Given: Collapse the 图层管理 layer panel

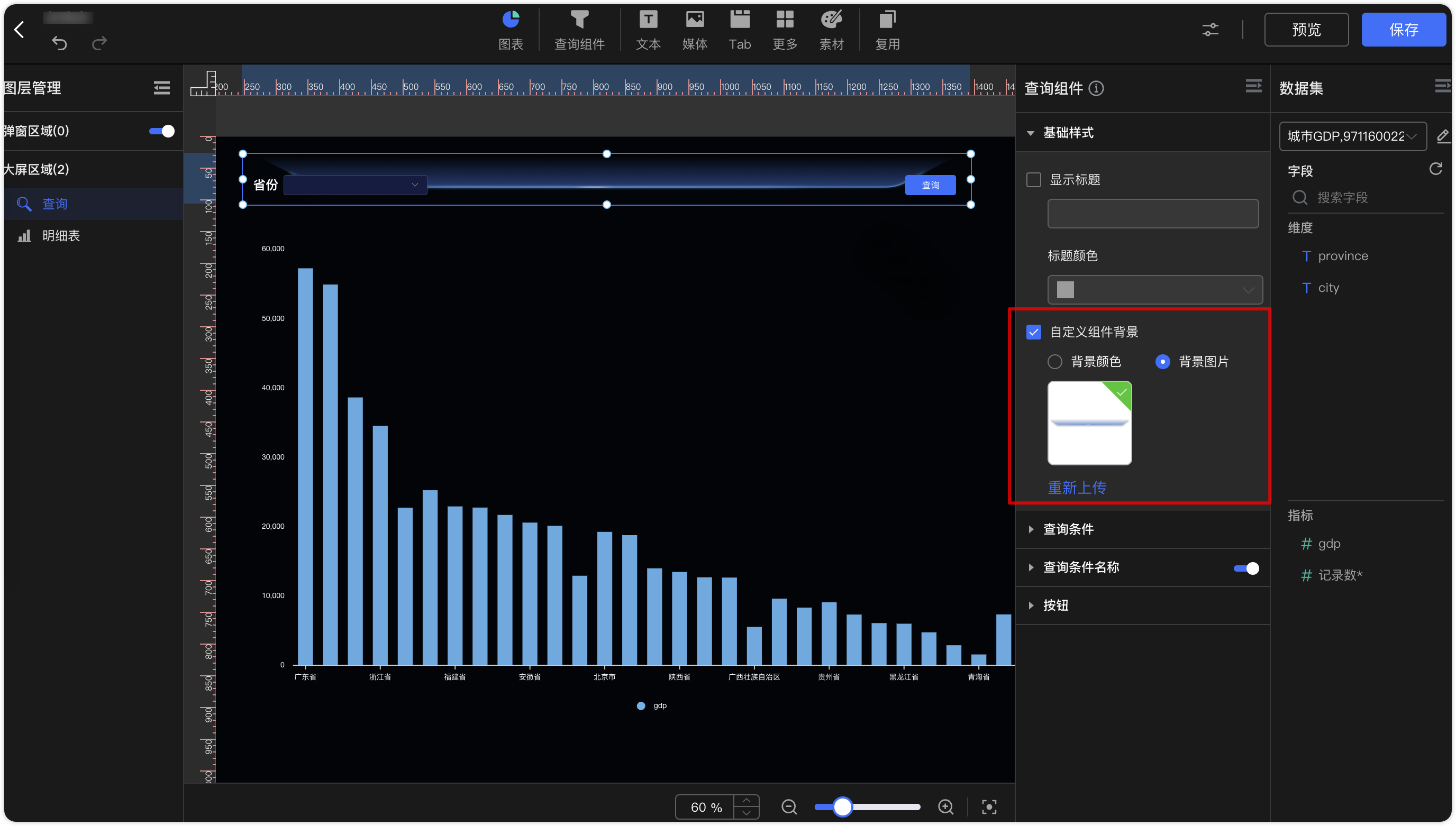Looking at the screenshot, I should coord(161,88).
